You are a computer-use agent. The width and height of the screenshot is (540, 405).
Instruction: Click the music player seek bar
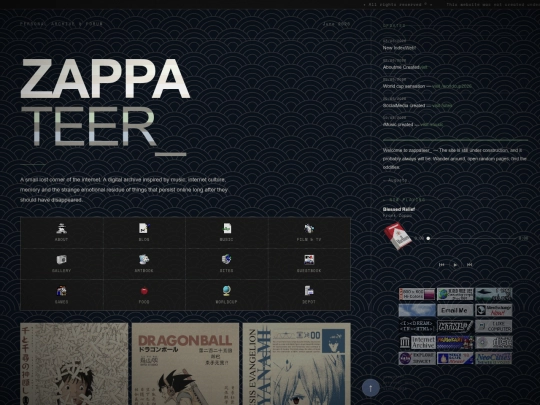[x=471, y=238]
